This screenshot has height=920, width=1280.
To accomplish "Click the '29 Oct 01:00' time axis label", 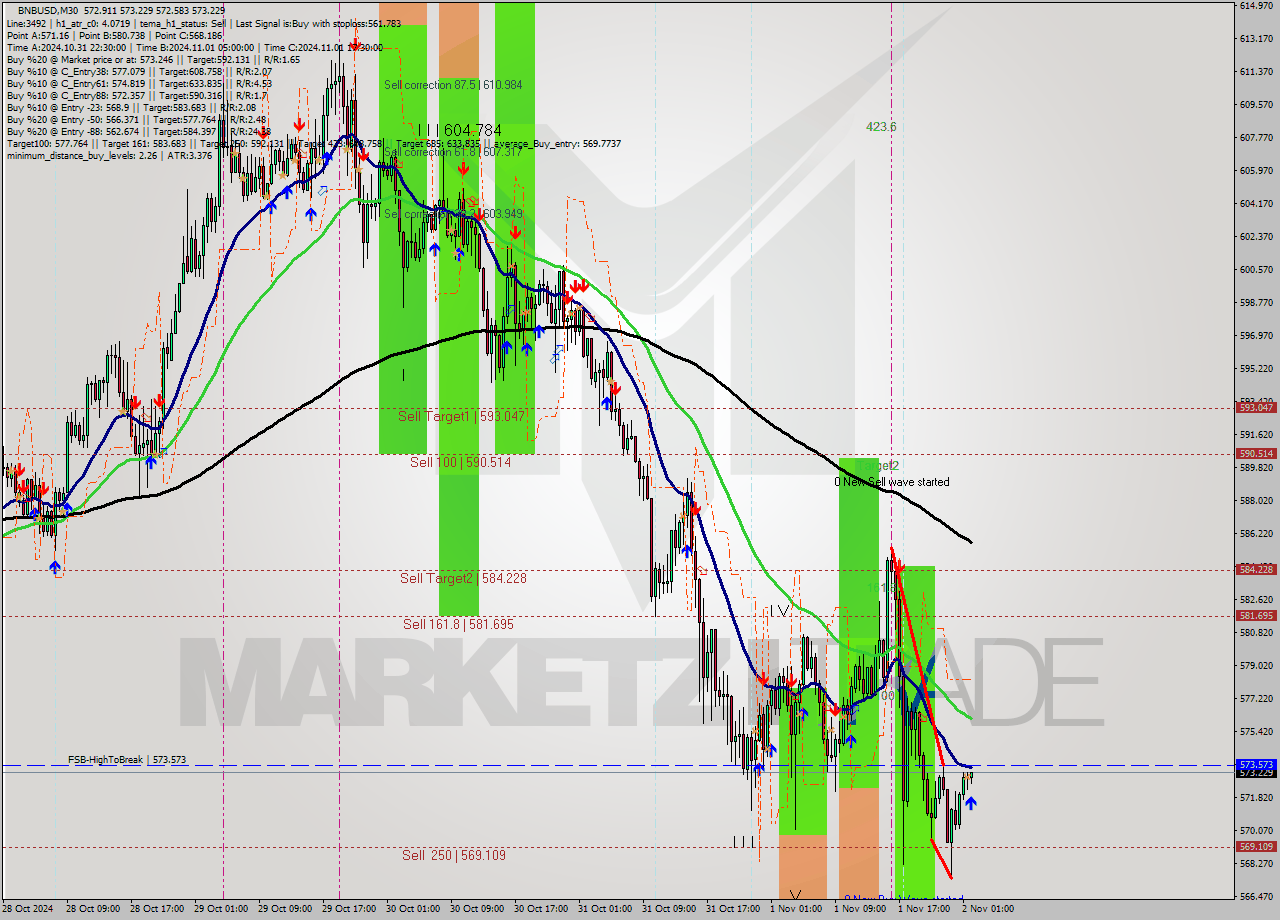I will 220,909.
